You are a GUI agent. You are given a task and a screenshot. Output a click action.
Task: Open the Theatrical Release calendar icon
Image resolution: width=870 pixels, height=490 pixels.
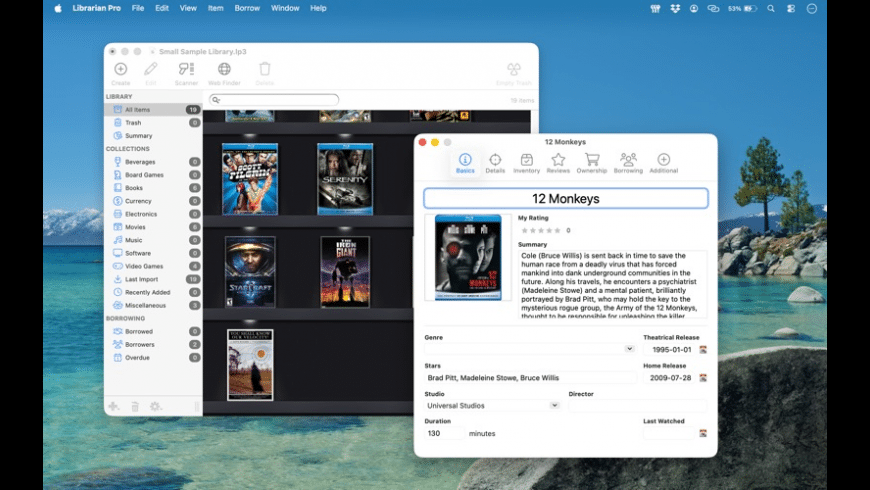pos(703,350)
